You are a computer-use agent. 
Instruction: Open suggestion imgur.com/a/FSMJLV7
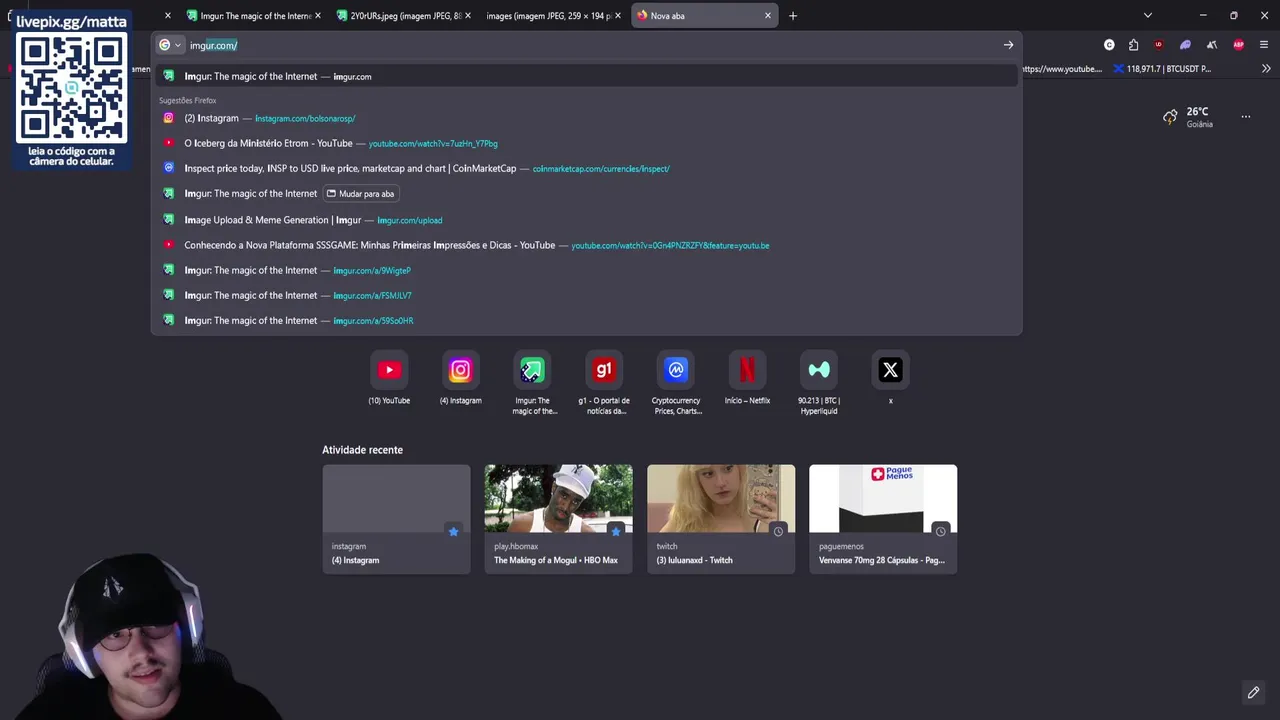point(586,295)
